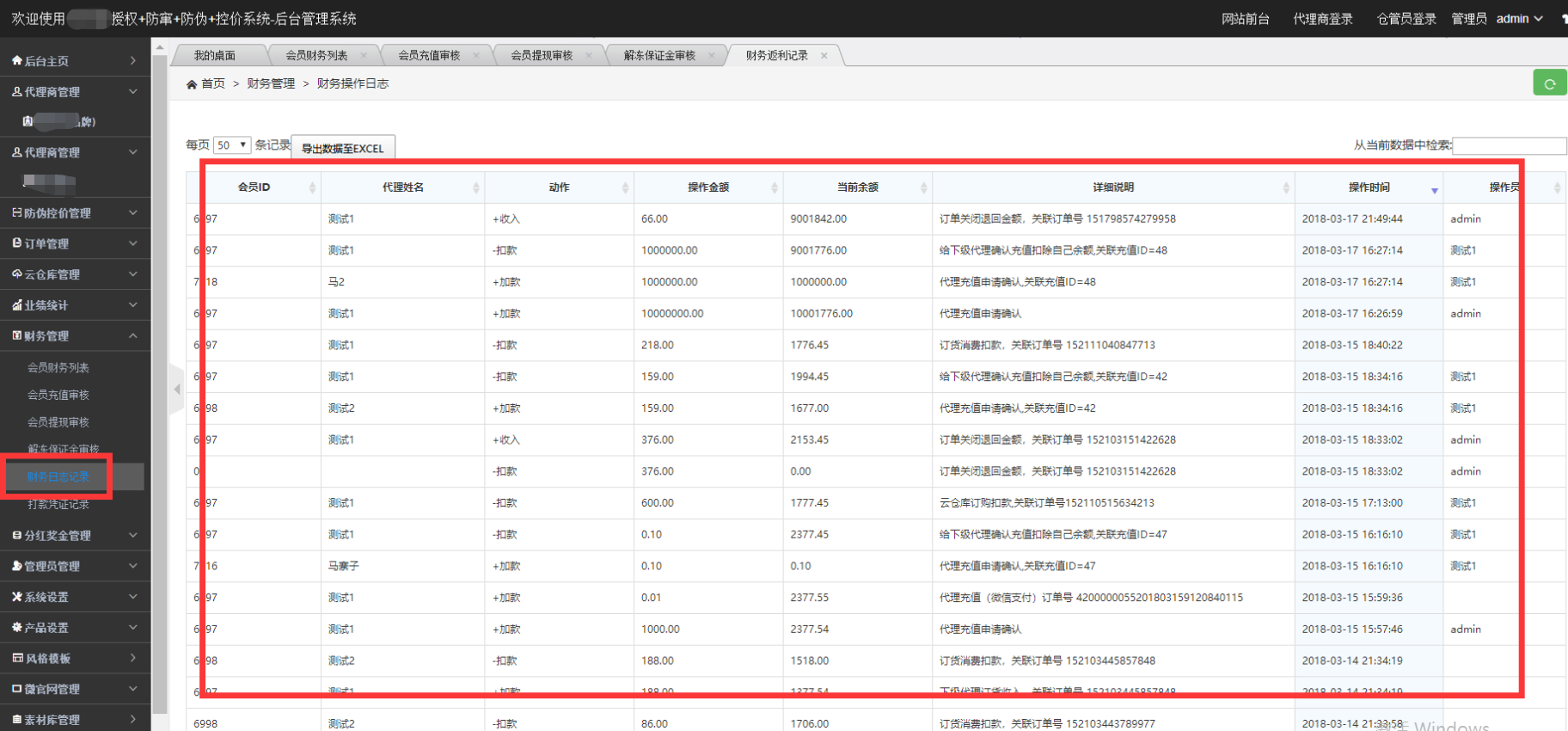Click 导出数据至EXCEL button
The image size is (1568, 731).
(x=343, y=148)
